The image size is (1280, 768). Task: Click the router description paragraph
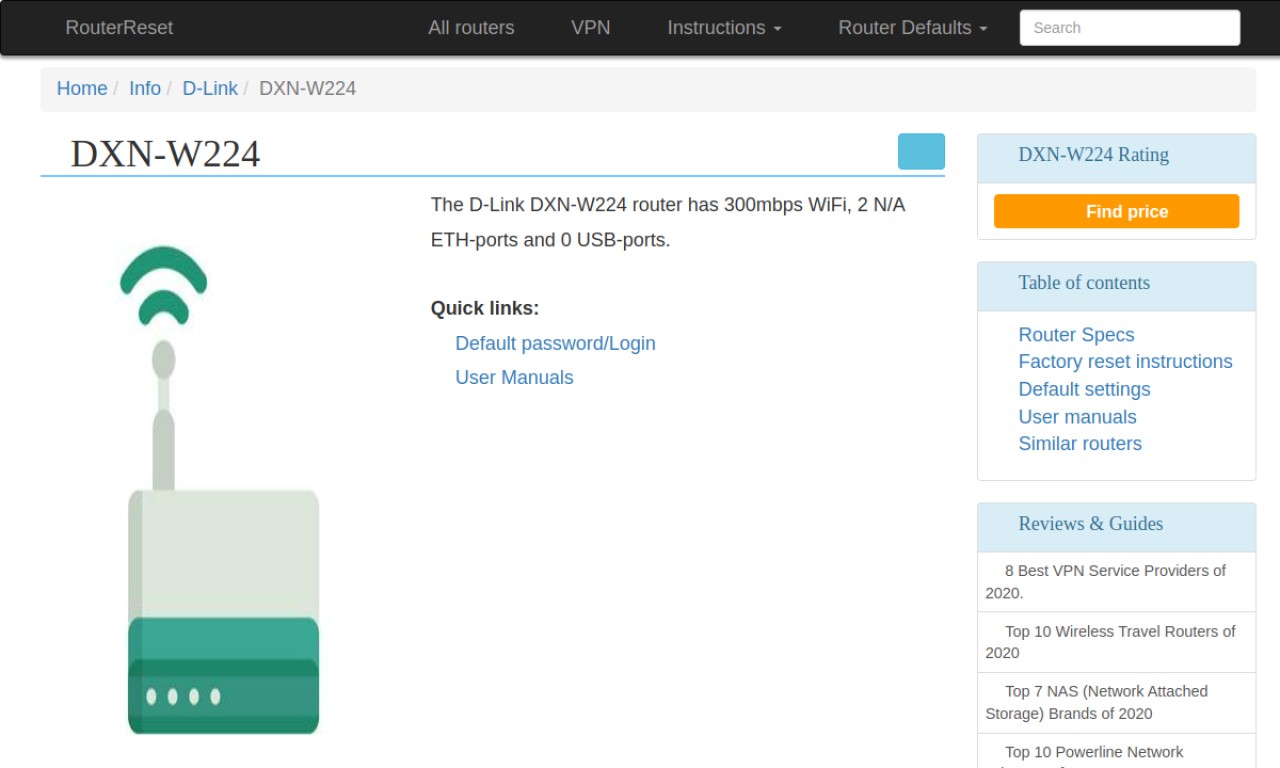click(668, 222)
